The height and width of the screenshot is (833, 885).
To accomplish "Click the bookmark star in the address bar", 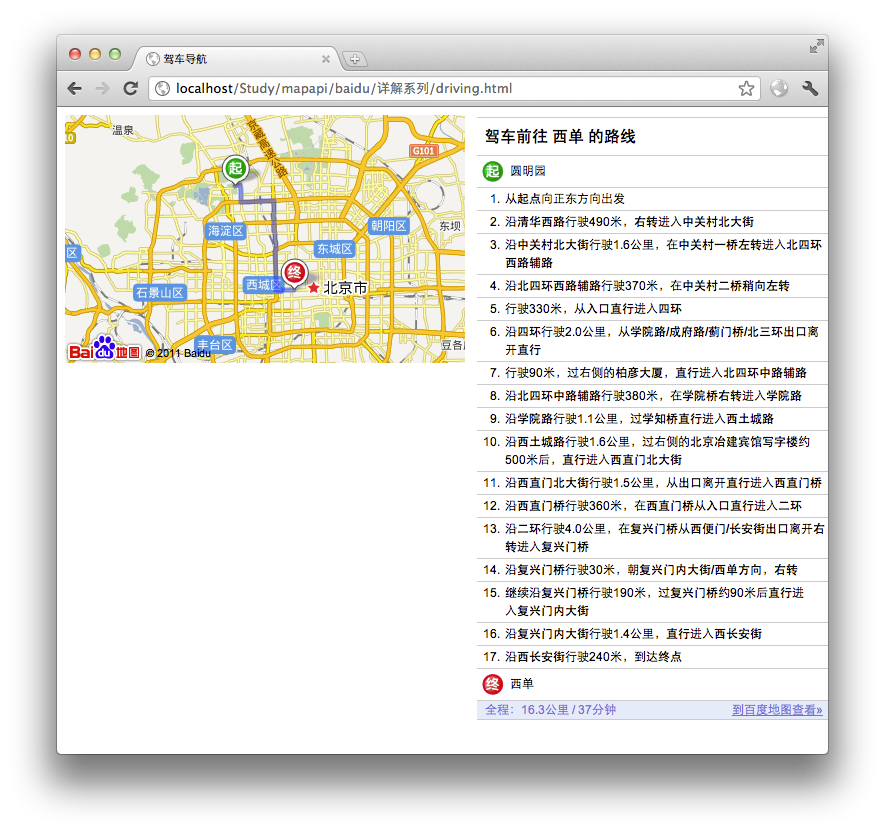I will coord(745,88).
